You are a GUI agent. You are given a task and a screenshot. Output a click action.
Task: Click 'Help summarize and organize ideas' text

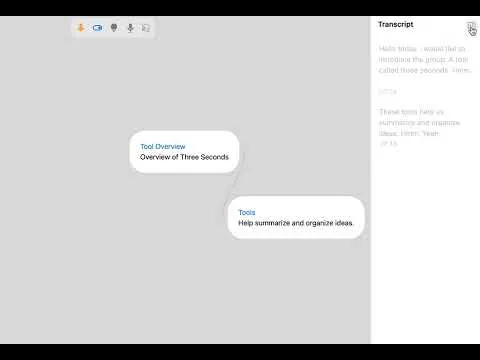coord(295,223)
